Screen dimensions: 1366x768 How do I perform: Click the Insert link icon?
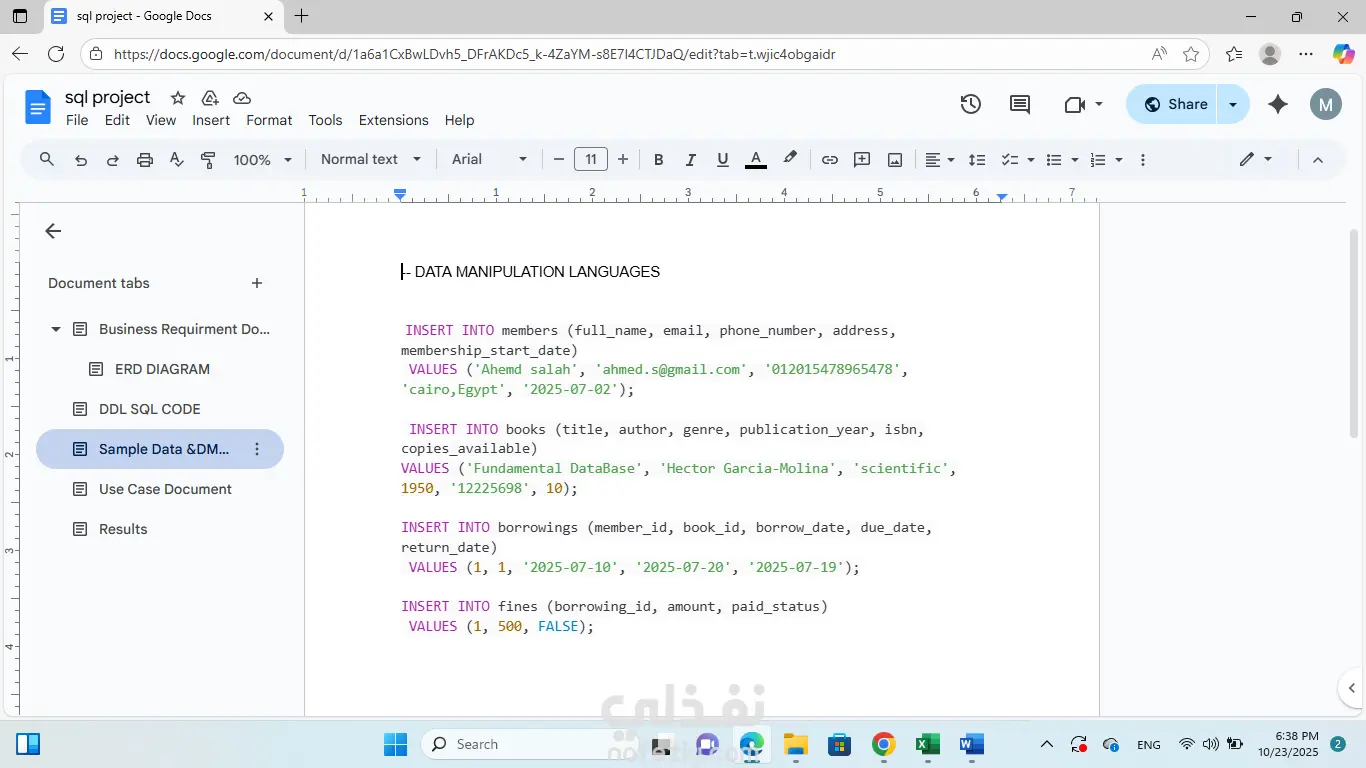coord(830,160)
